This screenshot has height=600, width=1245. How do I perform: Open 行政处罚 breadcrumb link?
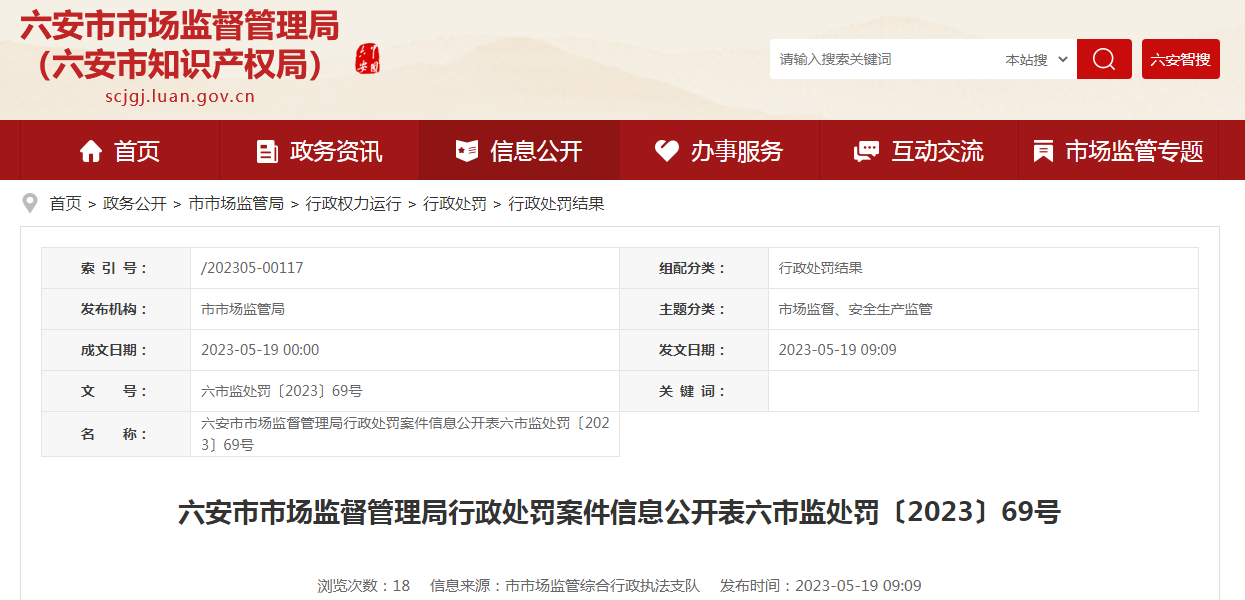click(x=455, y=204)
